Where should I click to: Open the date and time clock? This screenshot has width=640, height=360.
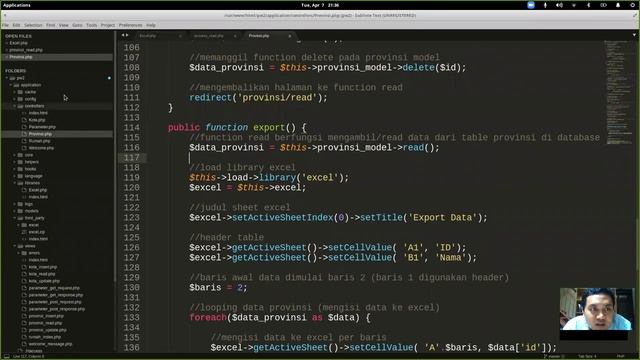pyautogui.click(x=320, y=5)
